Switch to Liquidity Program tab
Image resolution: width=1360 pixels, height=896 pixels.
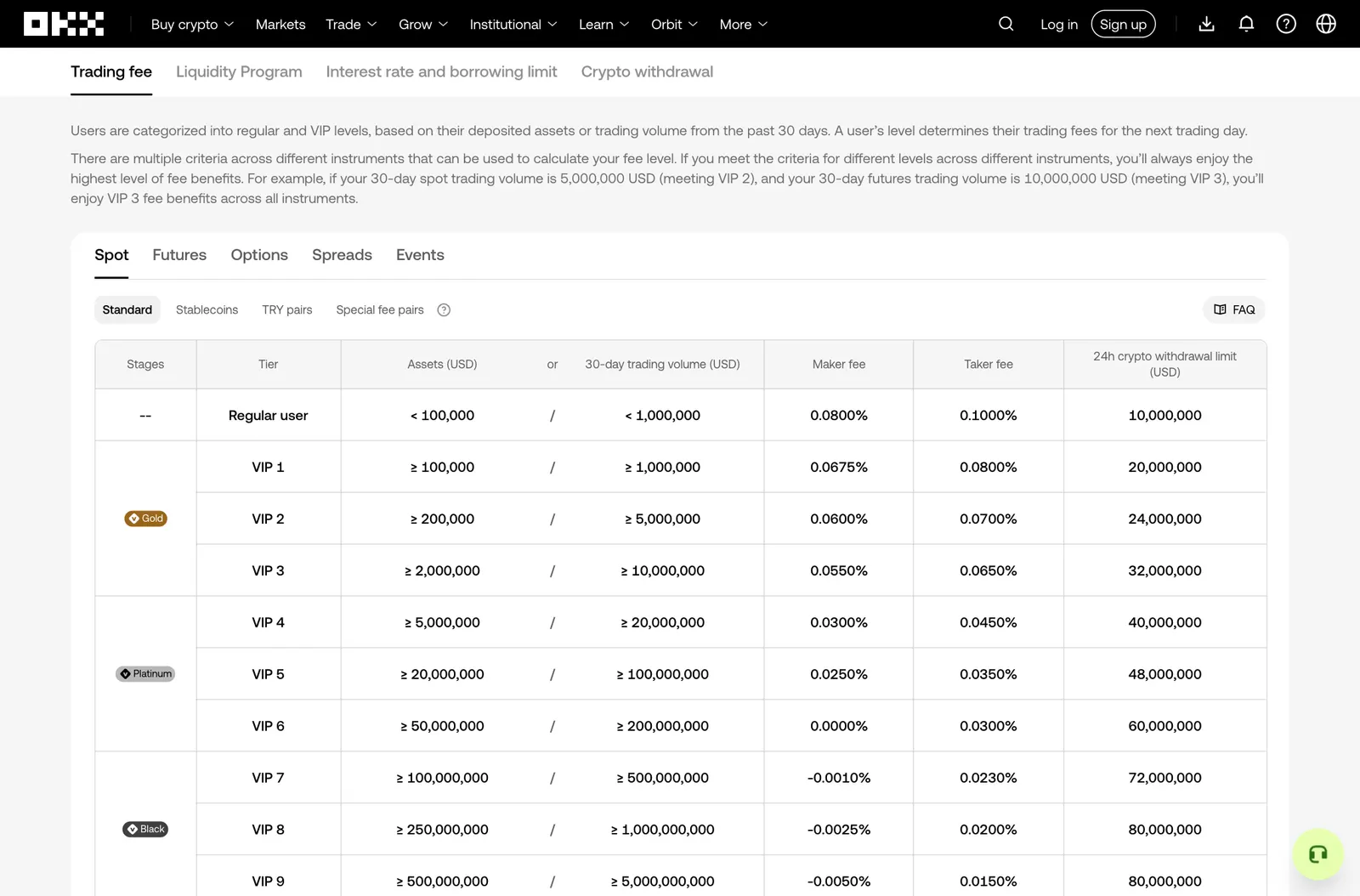coord(239,72)
